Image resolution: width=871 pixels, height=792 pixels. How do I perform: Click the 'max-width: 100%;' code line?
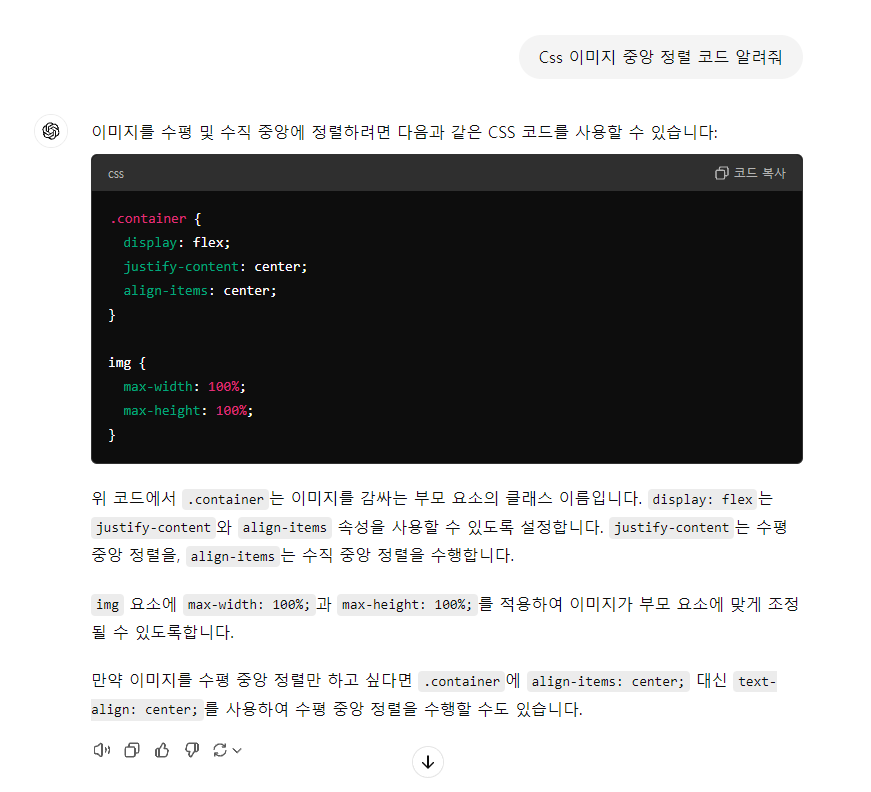(x=184, y=387)
